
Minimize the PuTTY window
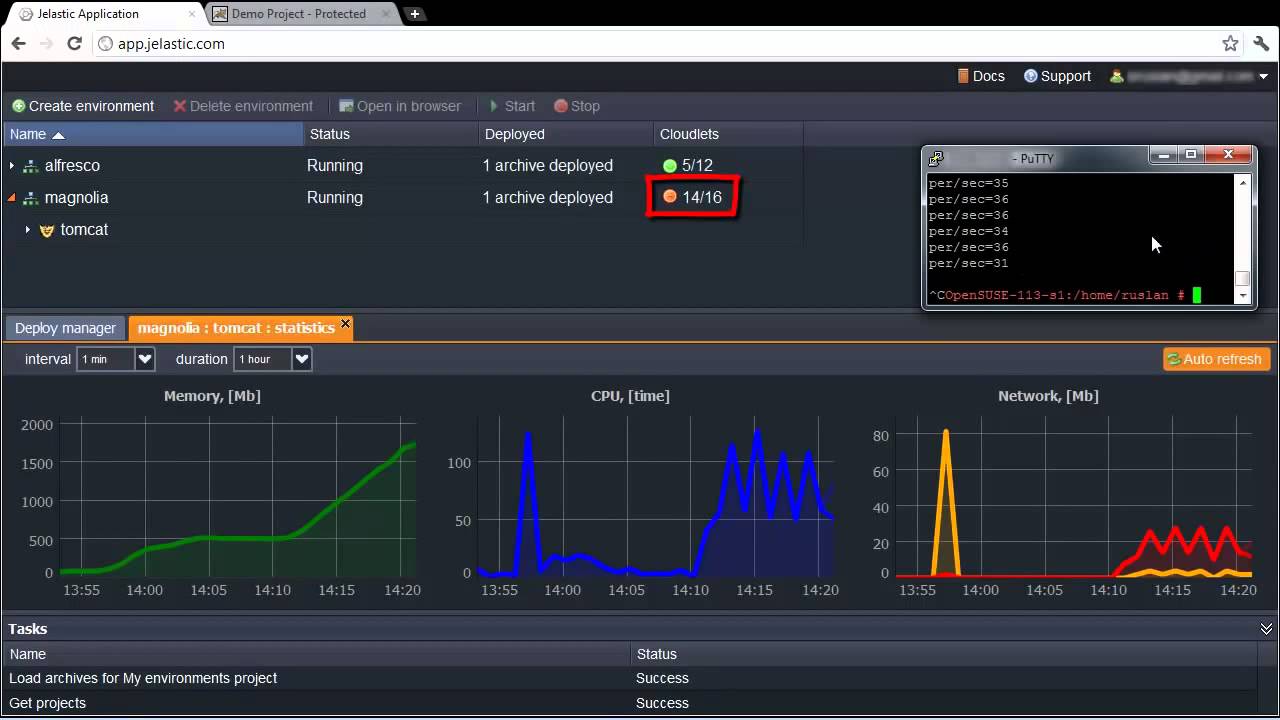click(1163, 155)
